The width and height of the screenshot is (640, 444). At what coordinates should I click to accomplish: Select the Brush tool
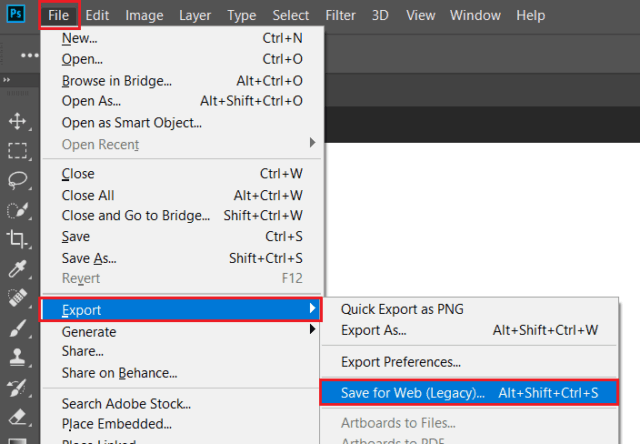click(x=18, y=328)
